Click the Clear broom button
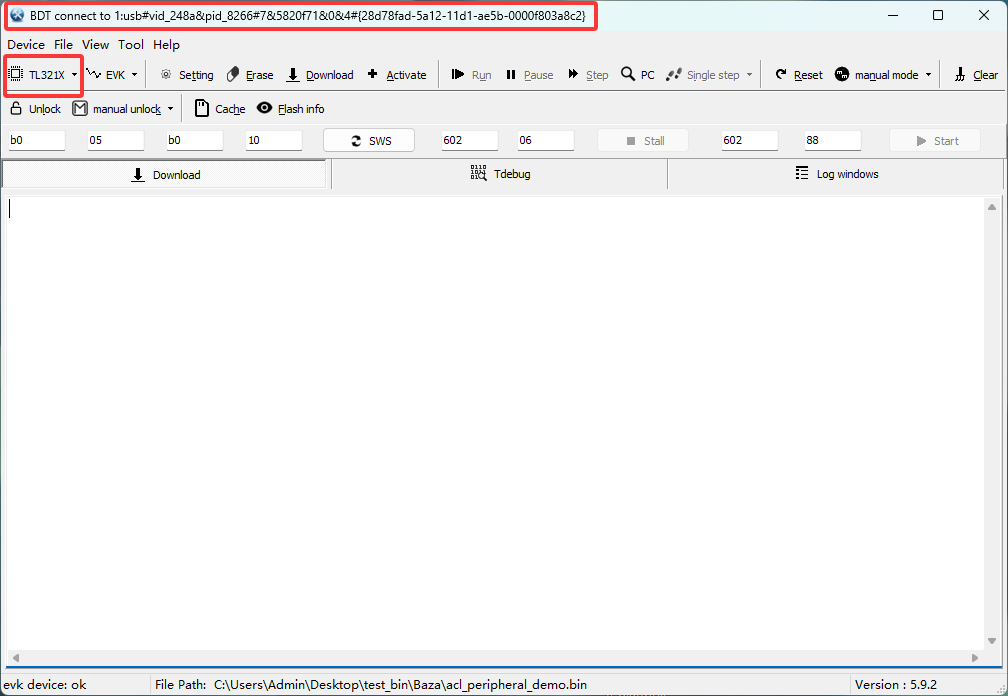 pyautogui.click(x=976, y=75)
